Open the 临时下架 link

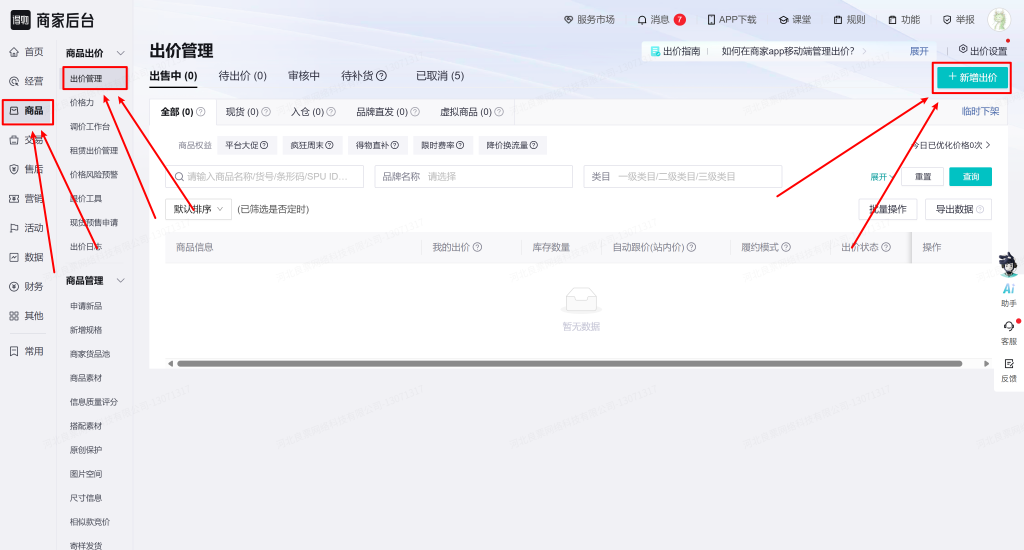click(980, 111)
